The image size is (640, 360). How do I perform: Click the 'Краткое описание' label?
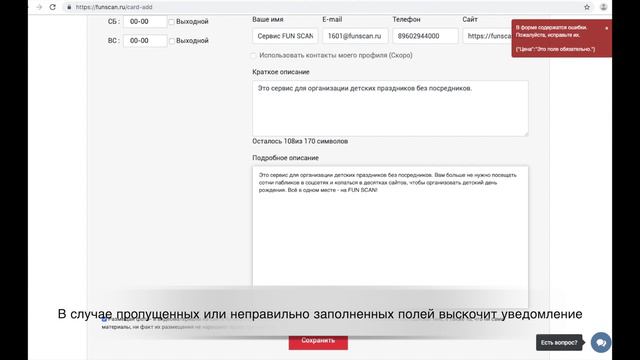pyautogui.click(x=281, y=72)
